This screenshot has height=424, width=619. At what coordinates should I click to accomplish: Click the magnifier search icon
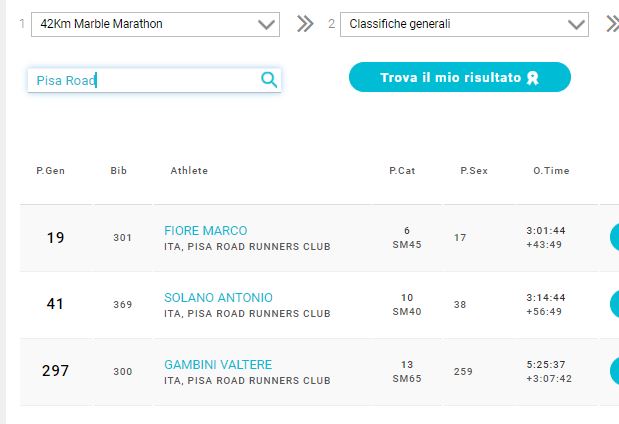coord(269,80)
